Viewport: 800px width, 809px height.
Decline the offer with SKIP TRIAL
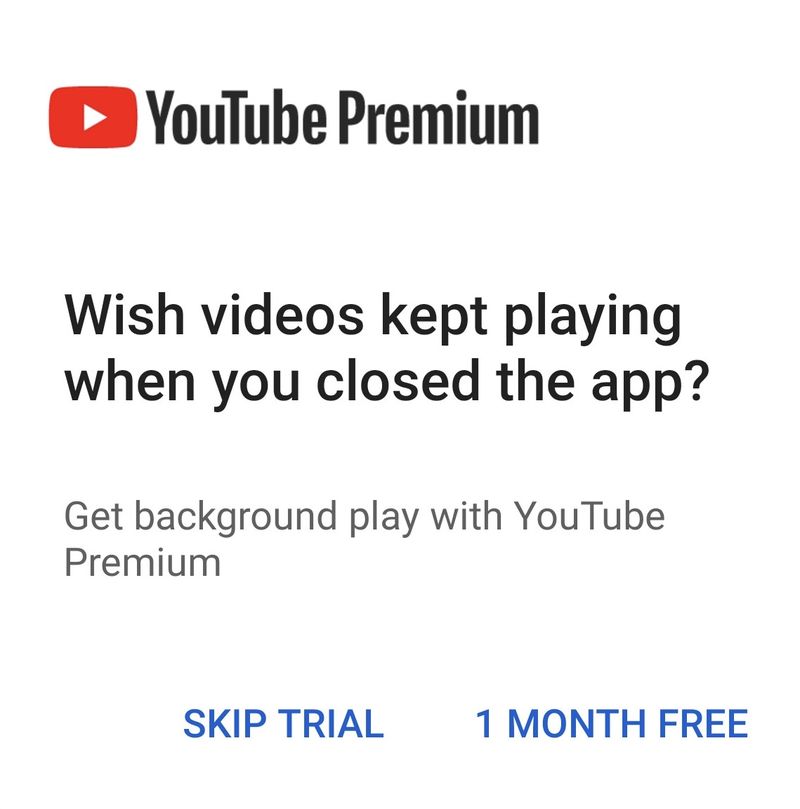point(284,724)
